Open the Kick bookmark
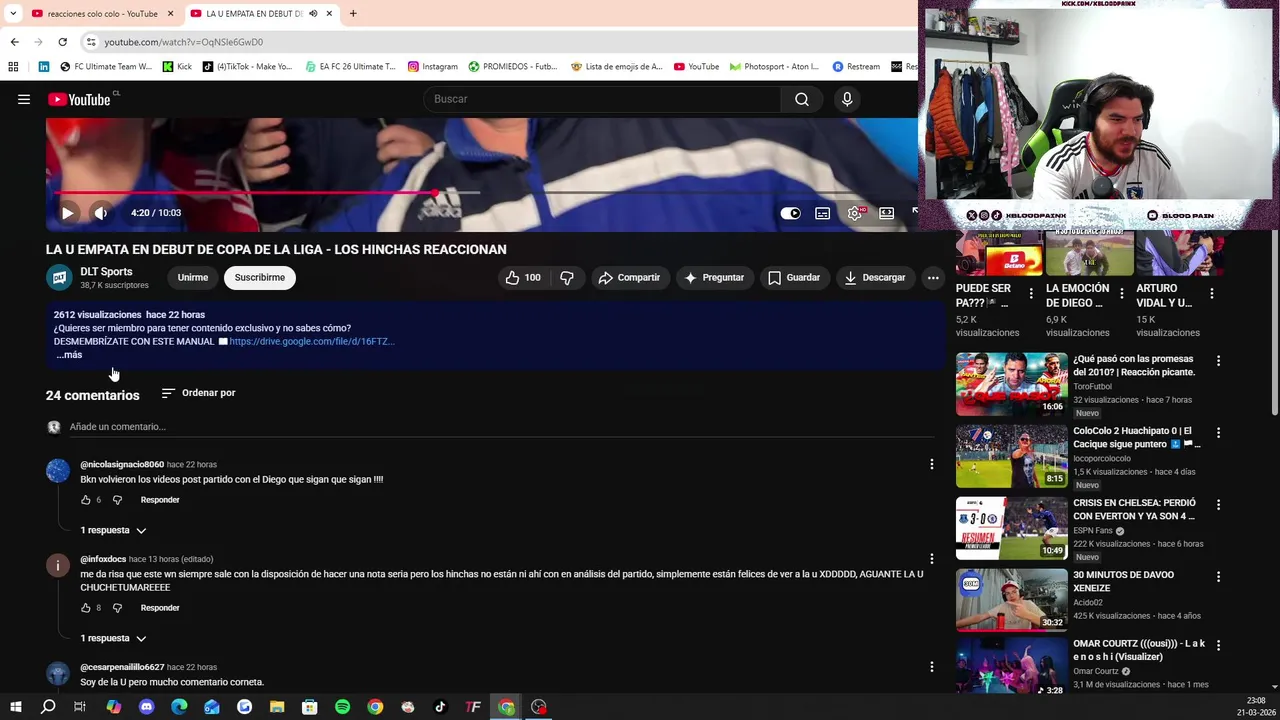 (x=177, y=67)
